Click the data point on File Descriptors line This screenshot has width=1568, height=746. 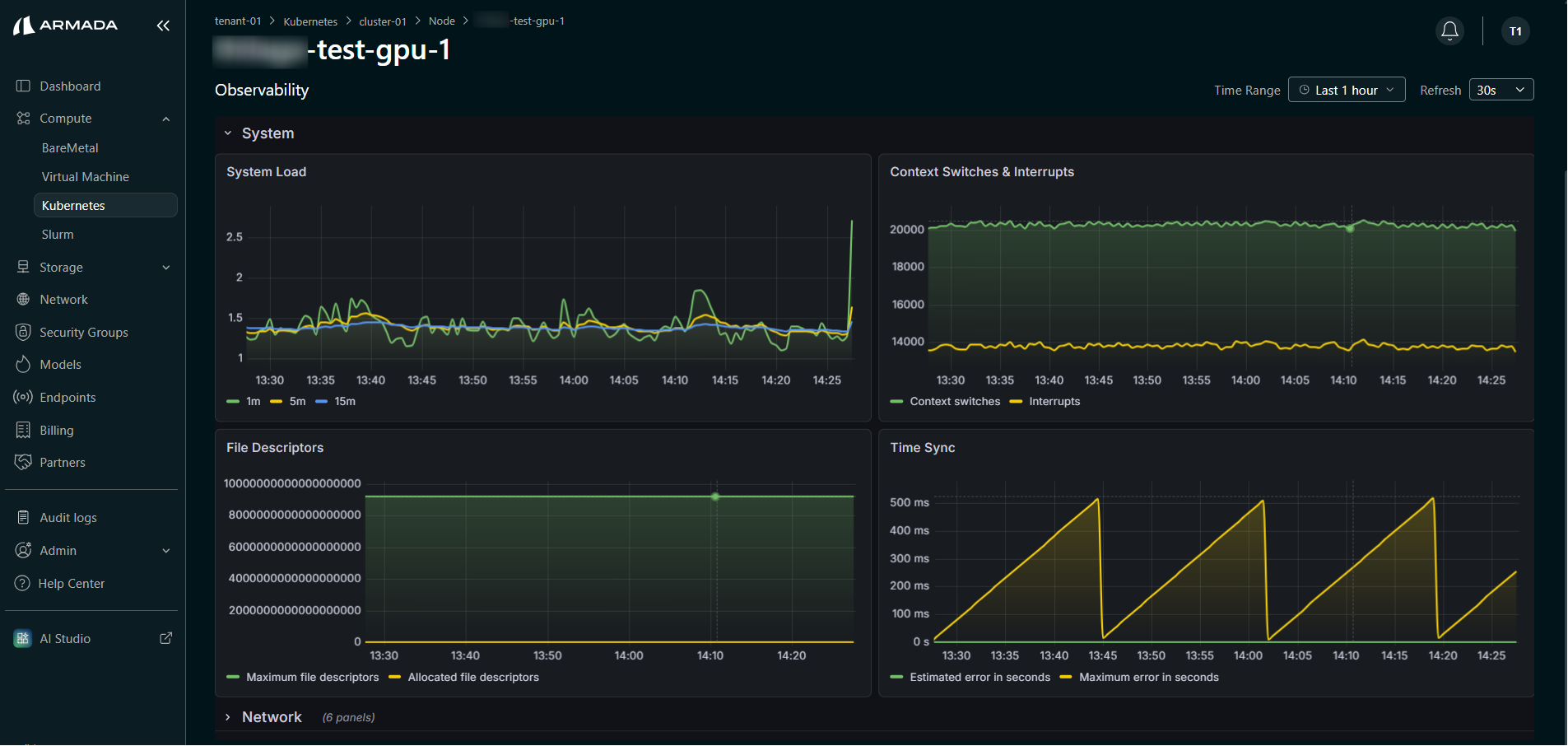point(715,497)
